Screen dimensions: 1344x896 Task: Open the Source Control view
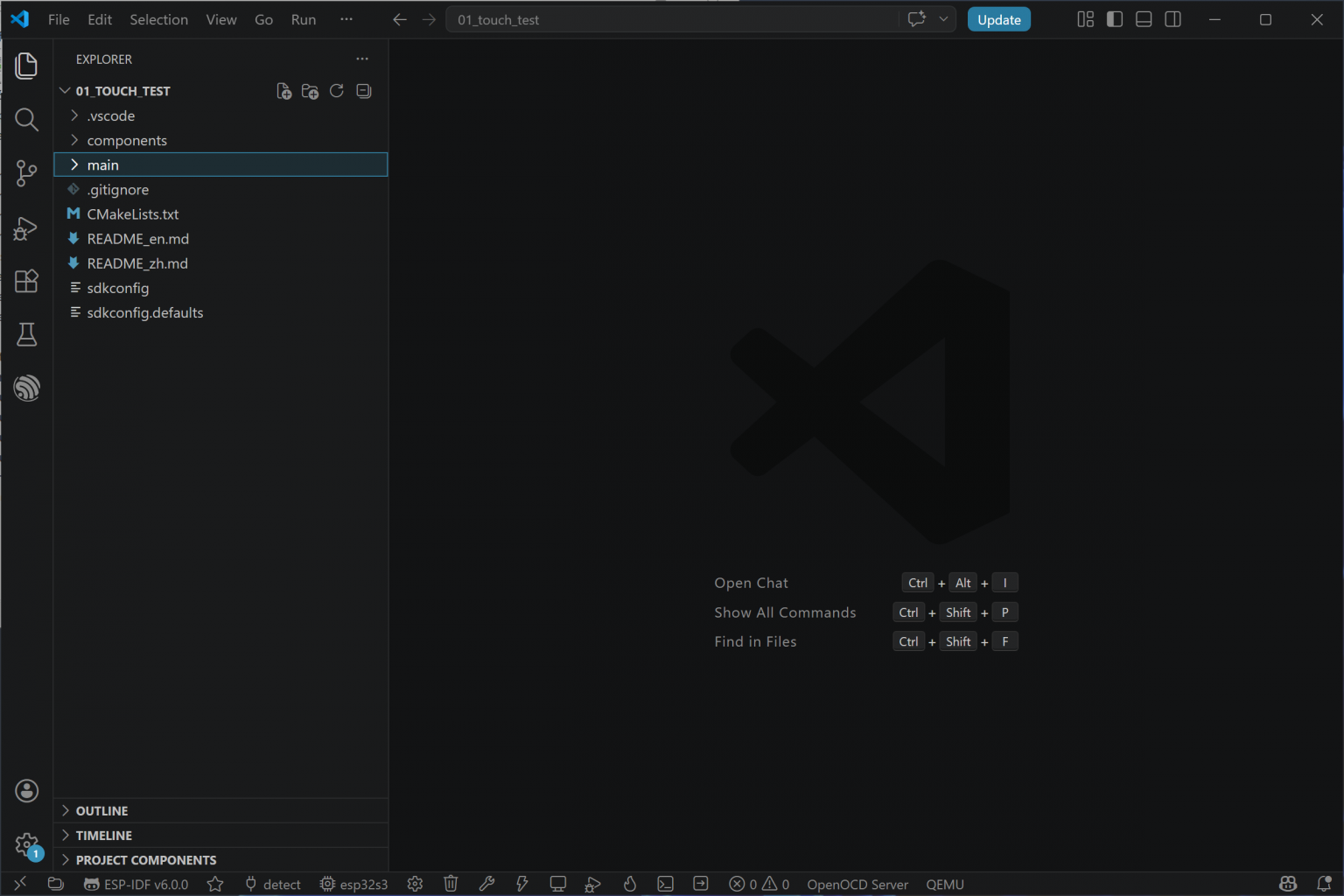click(x=26, y=173)
